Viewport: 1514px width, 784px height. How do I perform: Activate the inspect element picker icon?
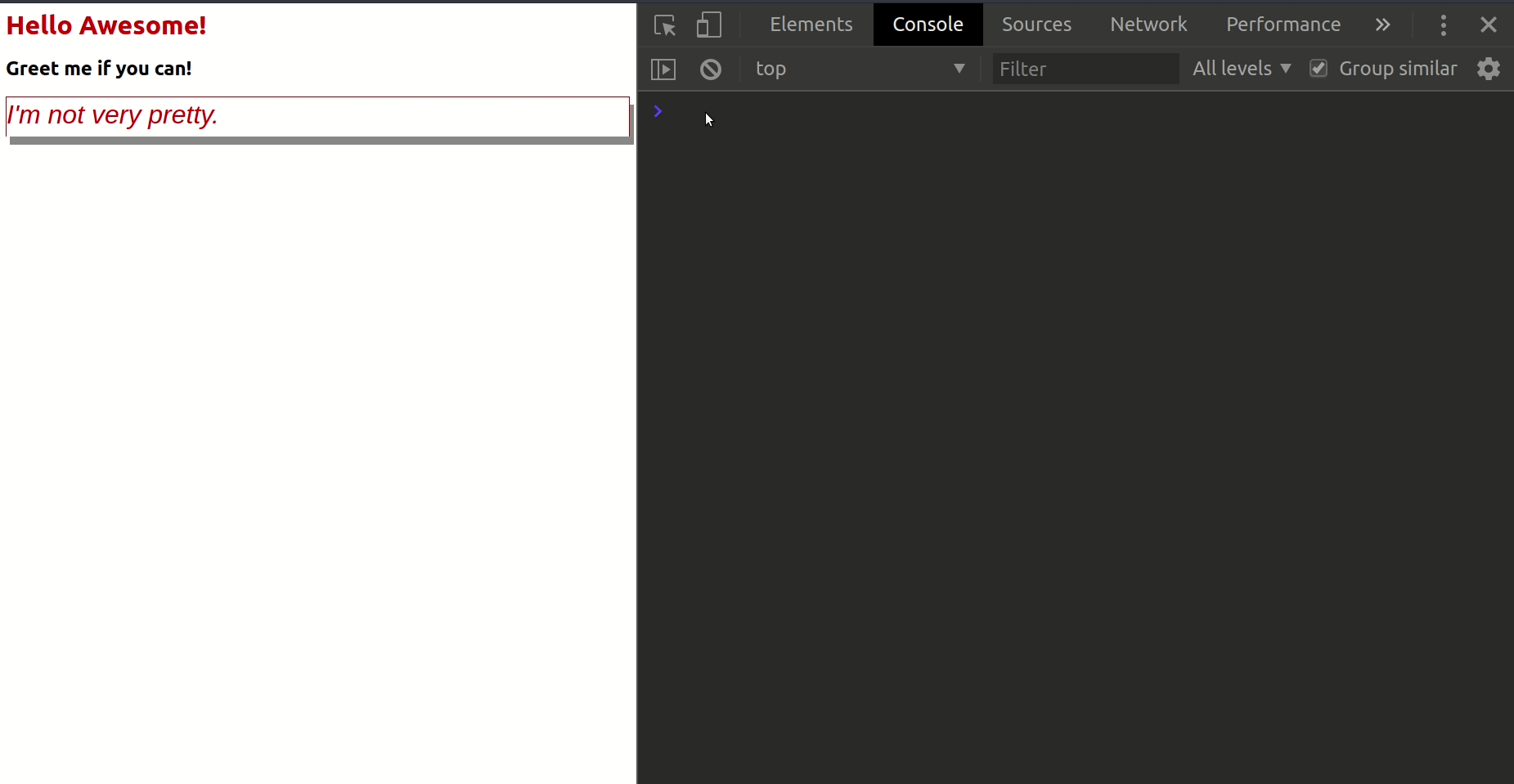[665, 25]
